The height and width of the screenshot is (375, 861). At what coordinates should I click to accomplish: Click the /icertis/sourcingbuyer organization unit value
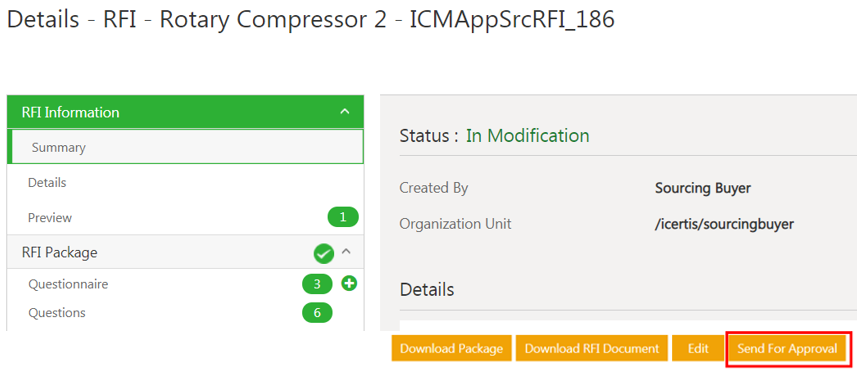724,224
